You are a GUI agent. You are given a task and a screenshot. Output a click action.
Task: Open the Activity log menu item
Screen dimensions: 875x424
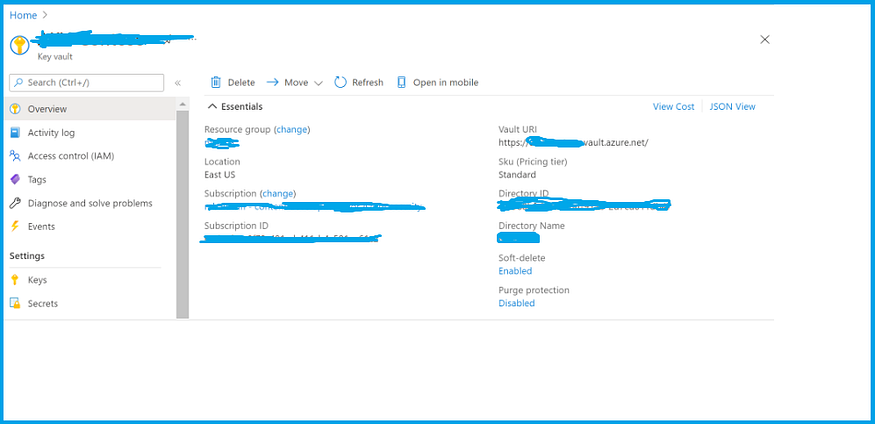coord(90,133)
